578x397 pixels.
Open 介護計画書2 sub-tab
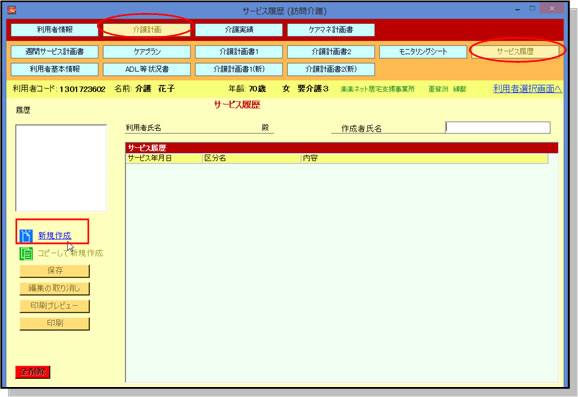(331, 52)
